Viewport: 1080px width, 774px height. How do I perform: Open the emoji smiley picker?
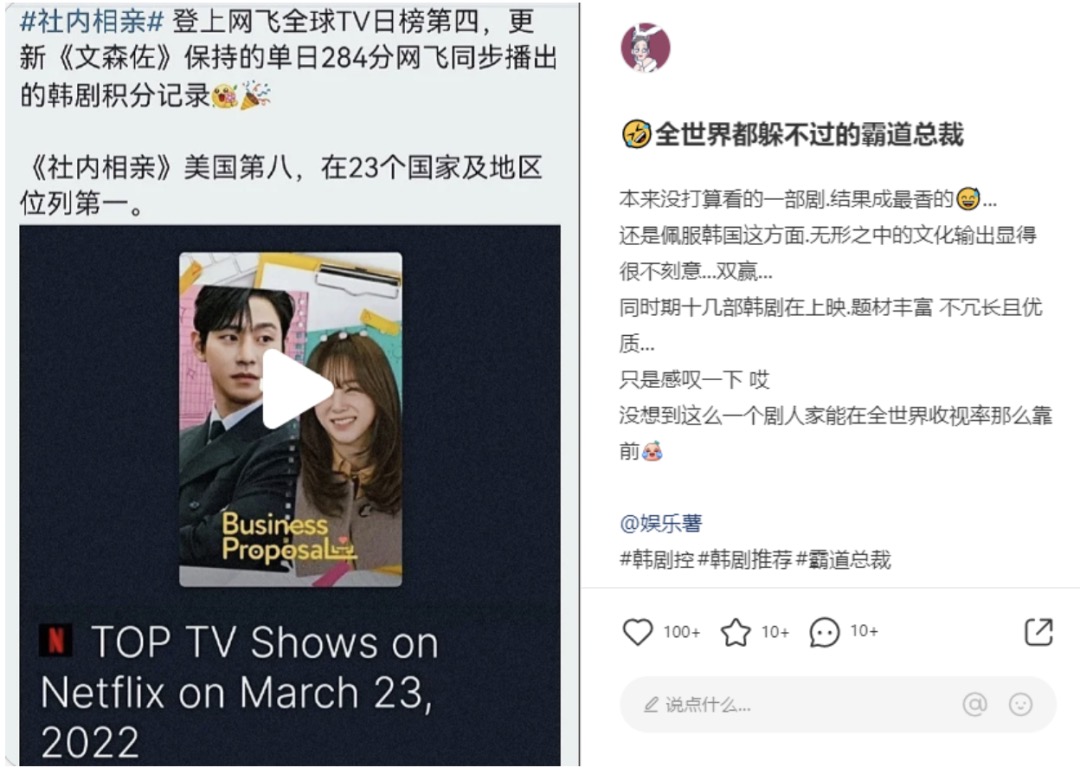1020,704
